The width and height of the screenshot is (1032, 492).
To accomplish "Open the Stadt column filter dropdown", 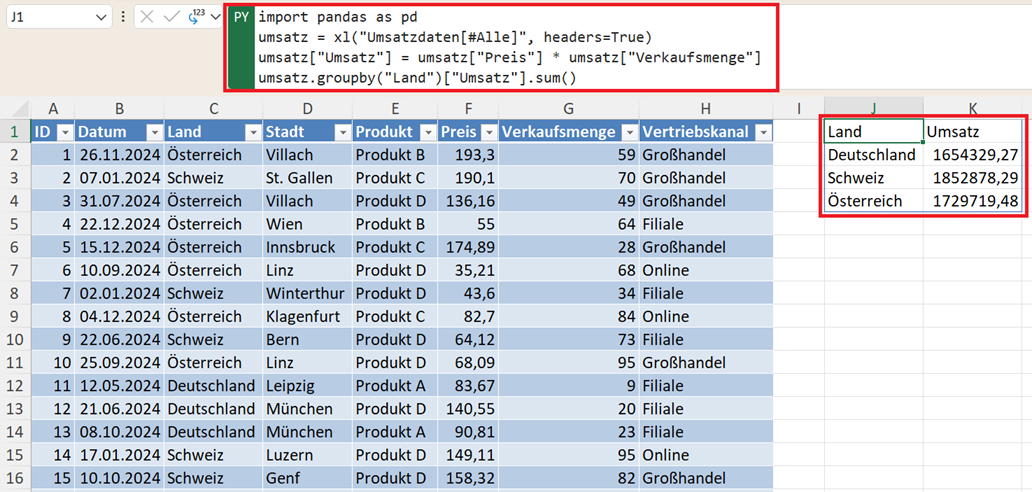I will (341, 132).
